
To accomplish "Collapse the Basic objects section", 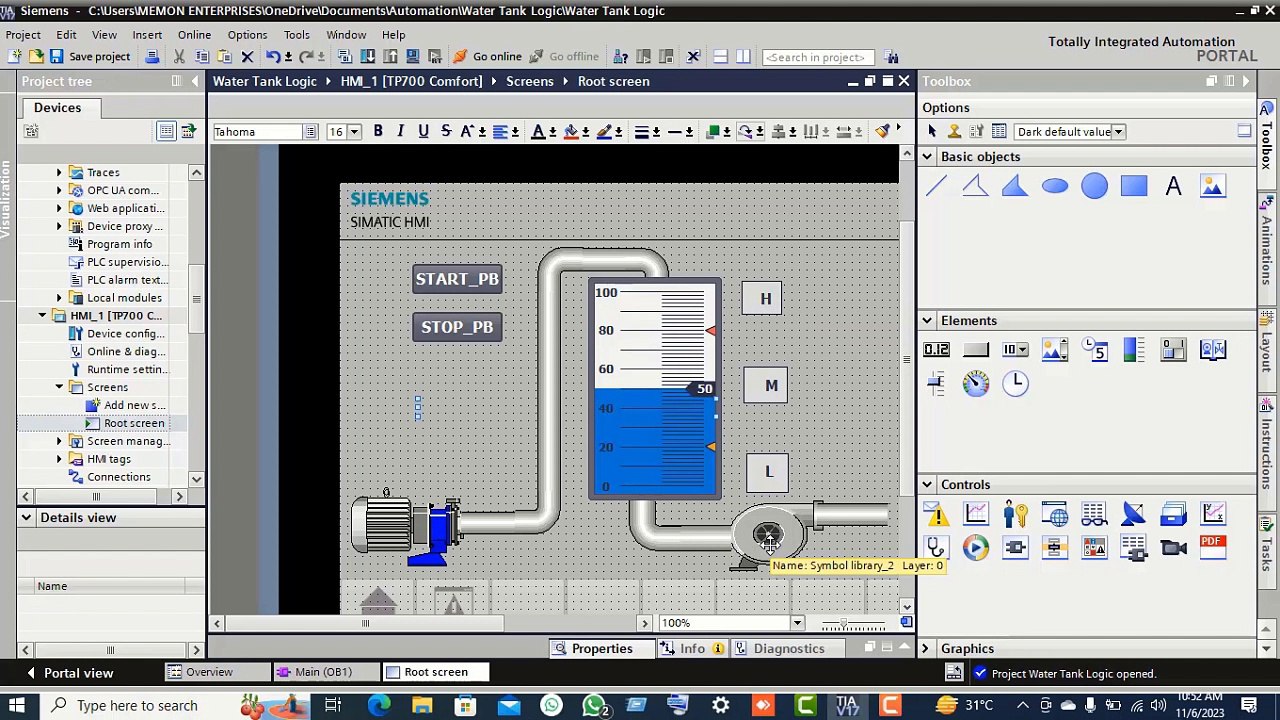I will pyautogui.click(x=927, y=157).
